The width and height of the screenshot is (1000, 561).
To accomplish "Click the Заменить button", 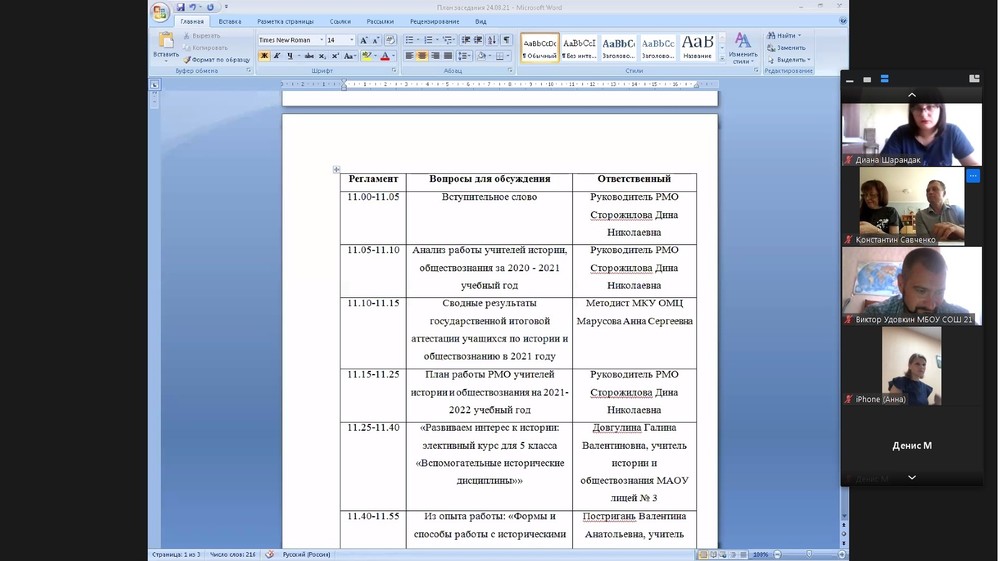I will [788, 47].
